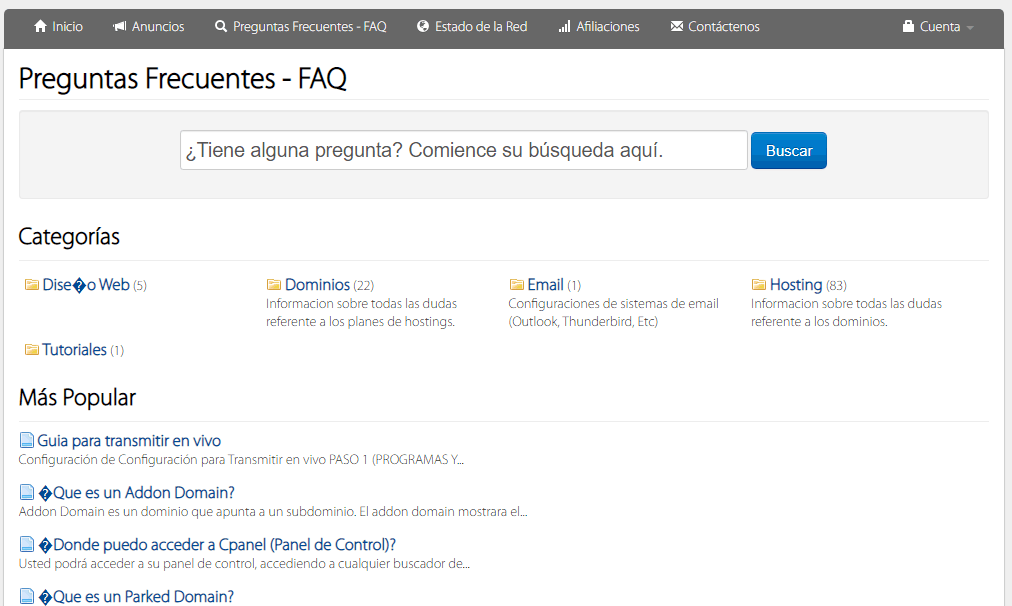The image size is (1012, 606).
Task: Open the Dise�o Web category
Action: tap(86, 285)
